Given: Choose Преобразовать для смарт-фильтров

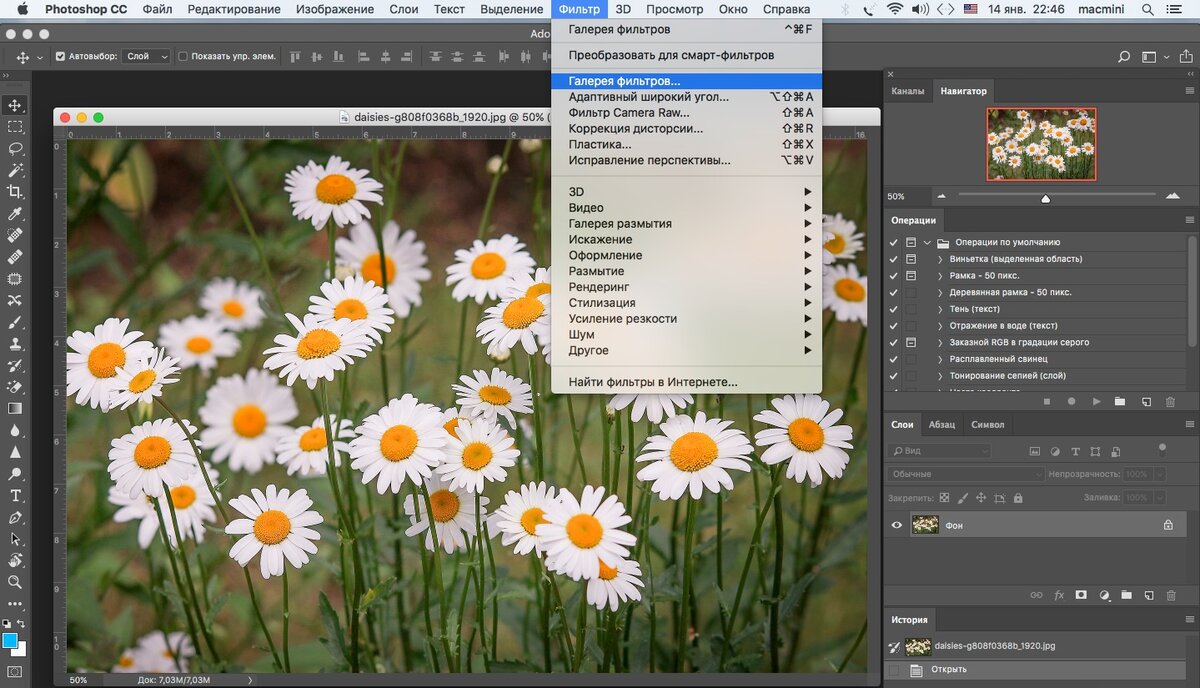Looking at the screenshot, I should (686, 55).
